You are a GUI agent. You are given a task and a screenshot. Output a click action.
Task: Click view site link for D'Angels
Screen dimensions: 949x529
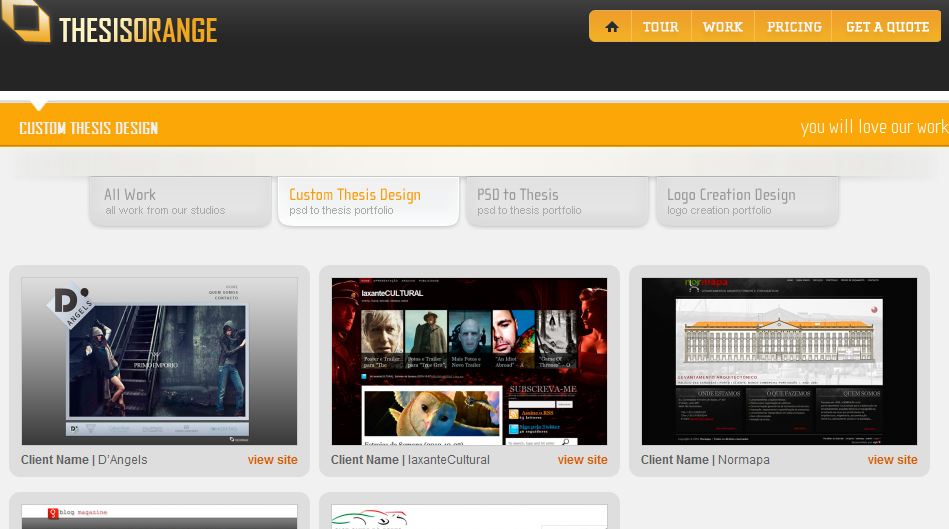coord(272,460)
